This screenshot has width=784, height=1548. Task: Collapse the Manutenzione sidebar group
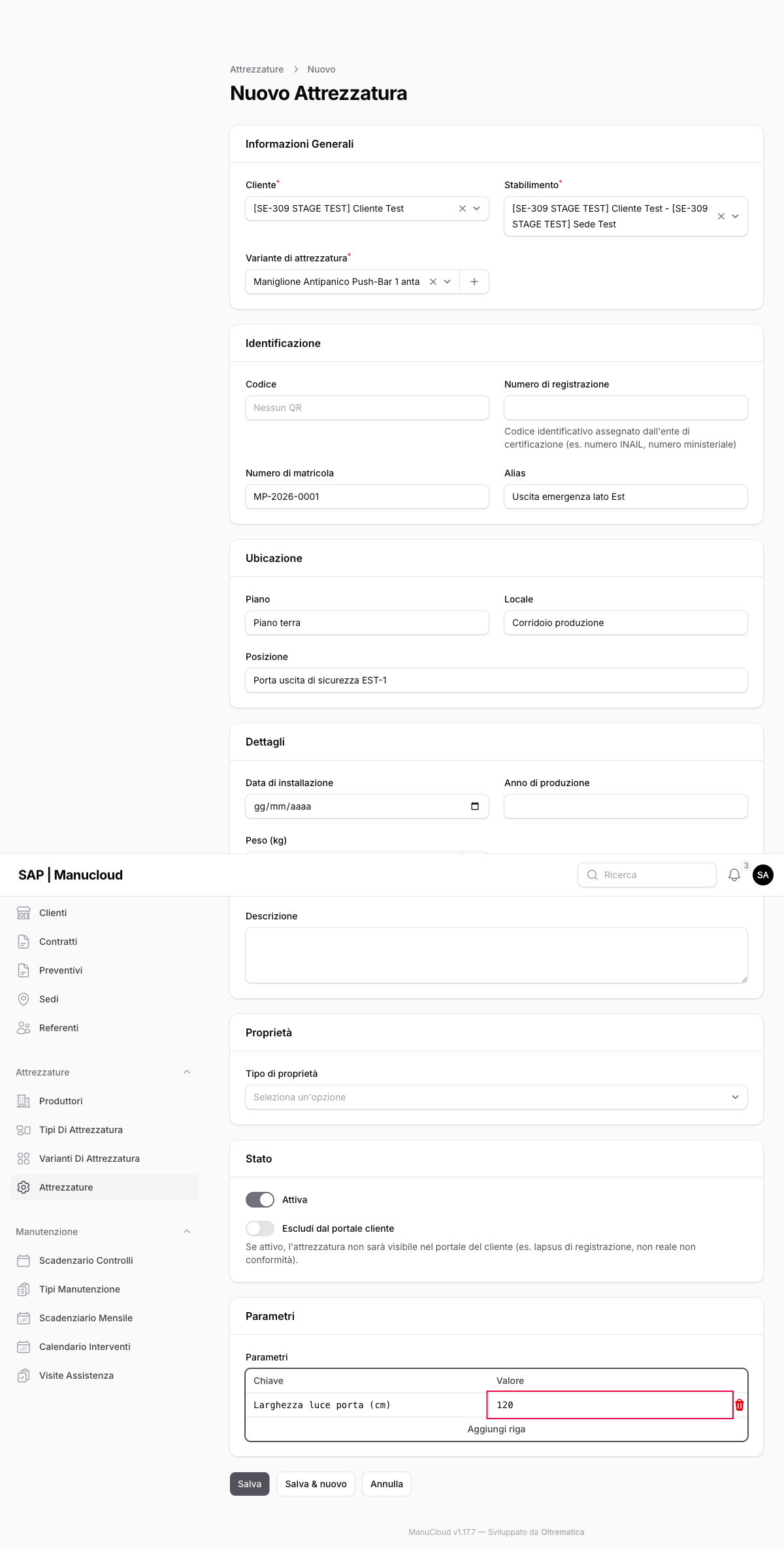187,1232
